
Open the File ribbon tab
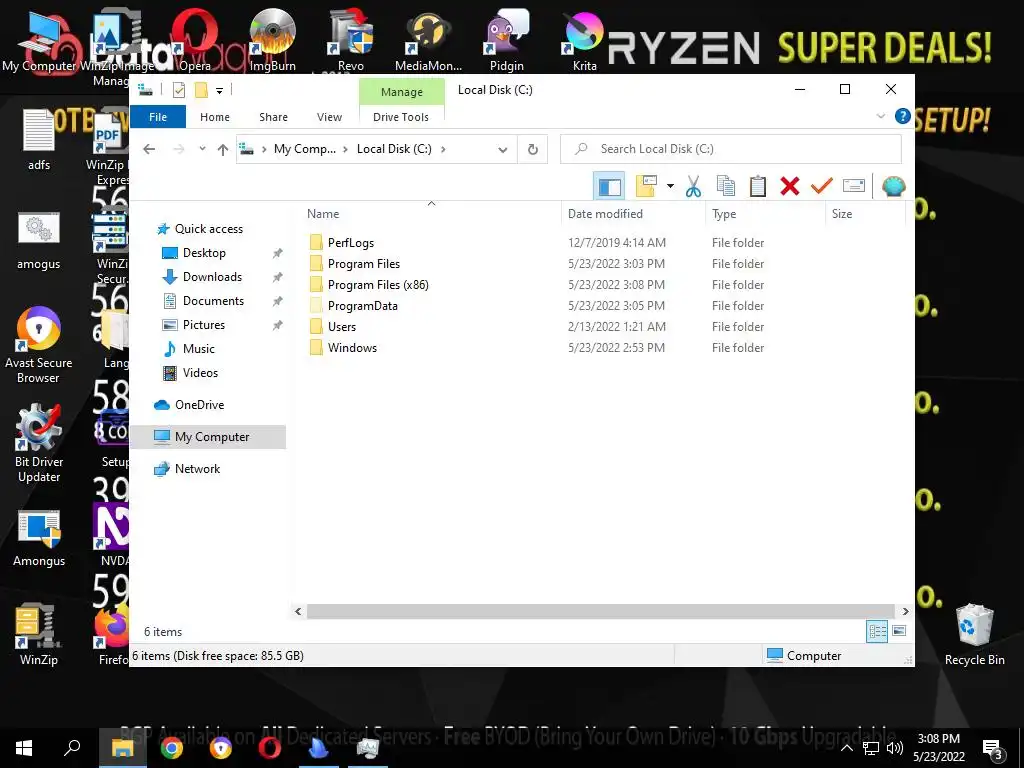pos(158,117)
